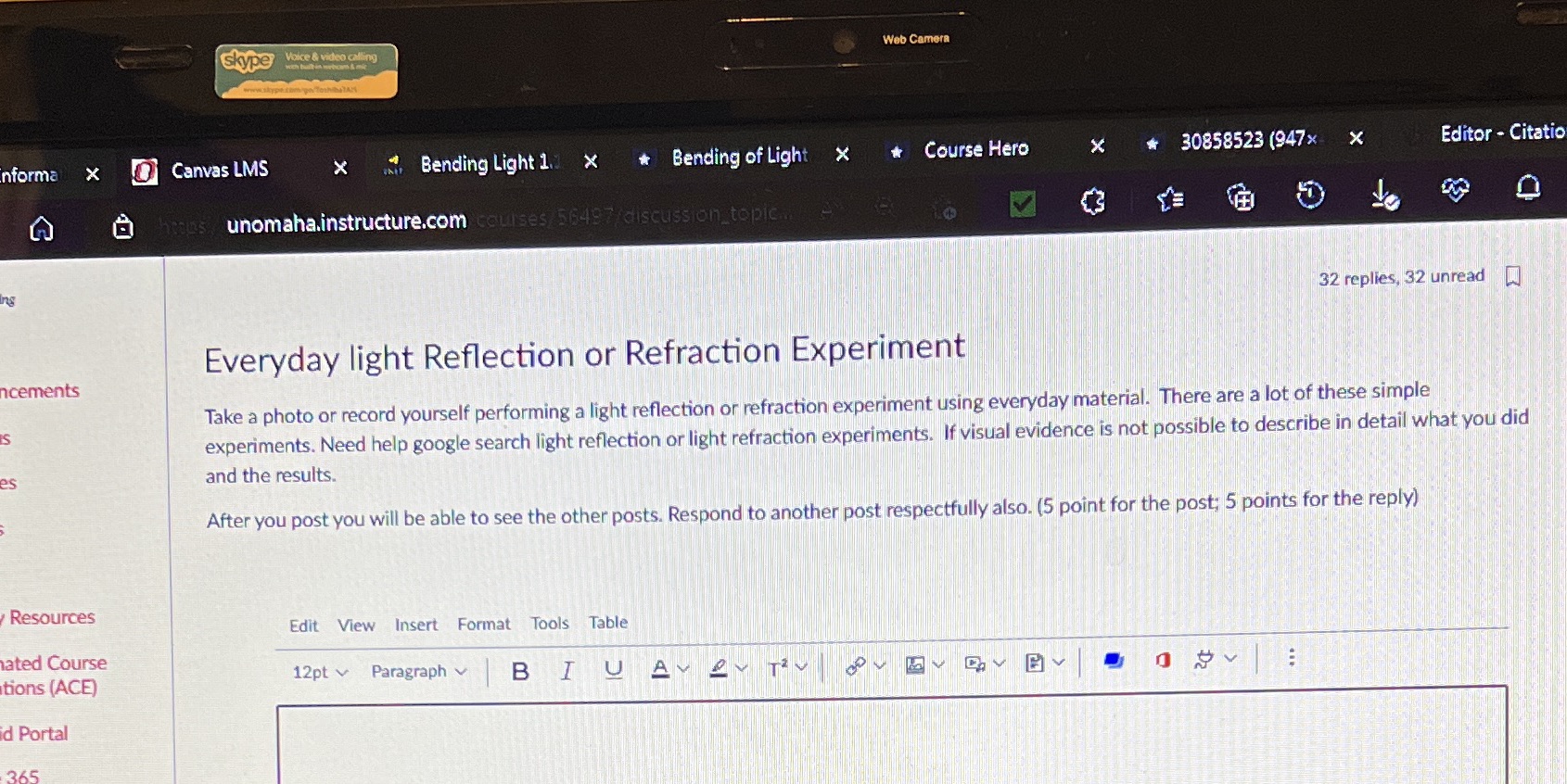The width and height of the screenshot is (1567, 784).
Task: Switch to the Canvas LMS tab
Action: (x=221, y=170)
